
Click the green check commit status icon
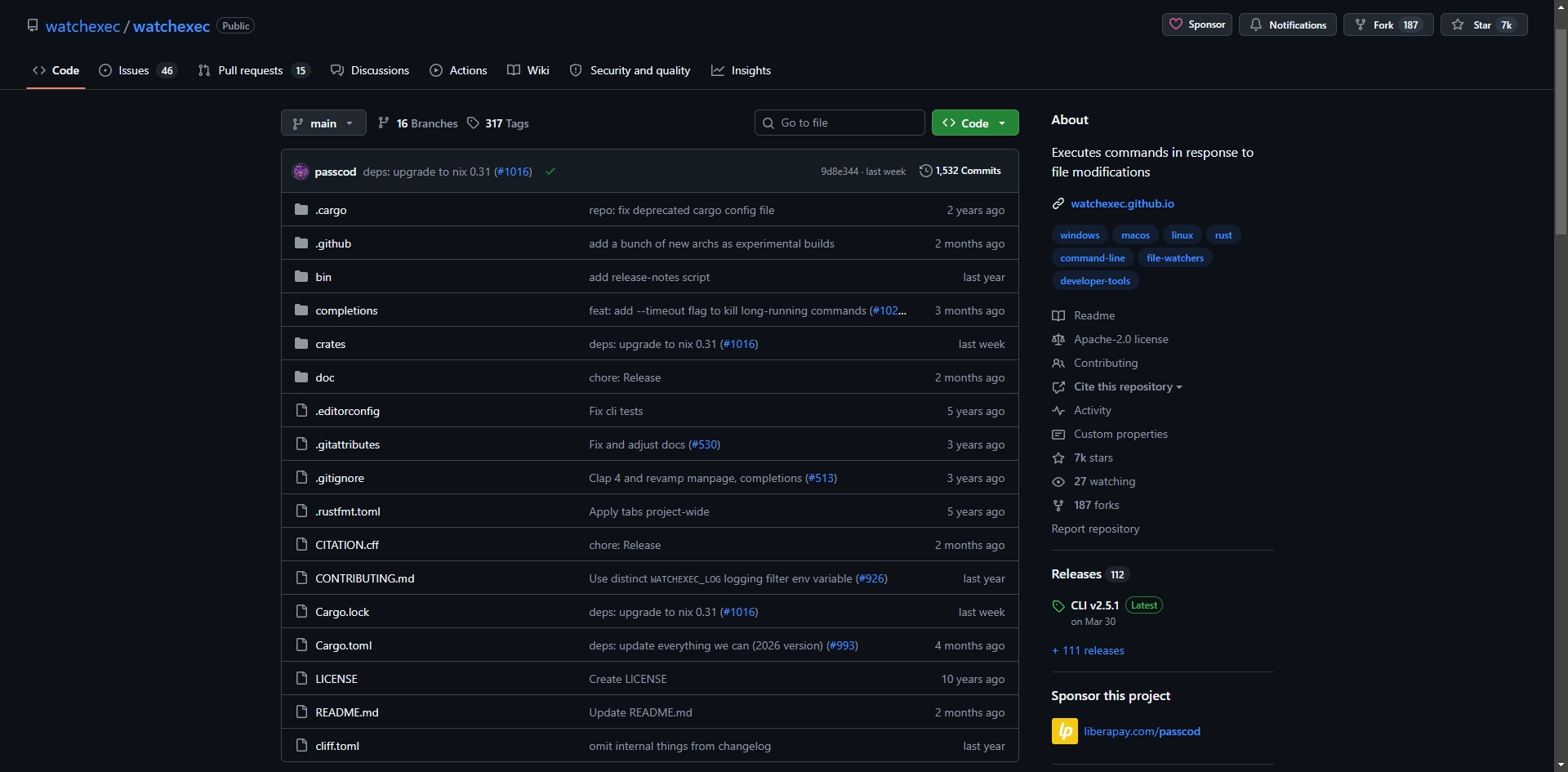pyautogui.click(x=550, y=172)
